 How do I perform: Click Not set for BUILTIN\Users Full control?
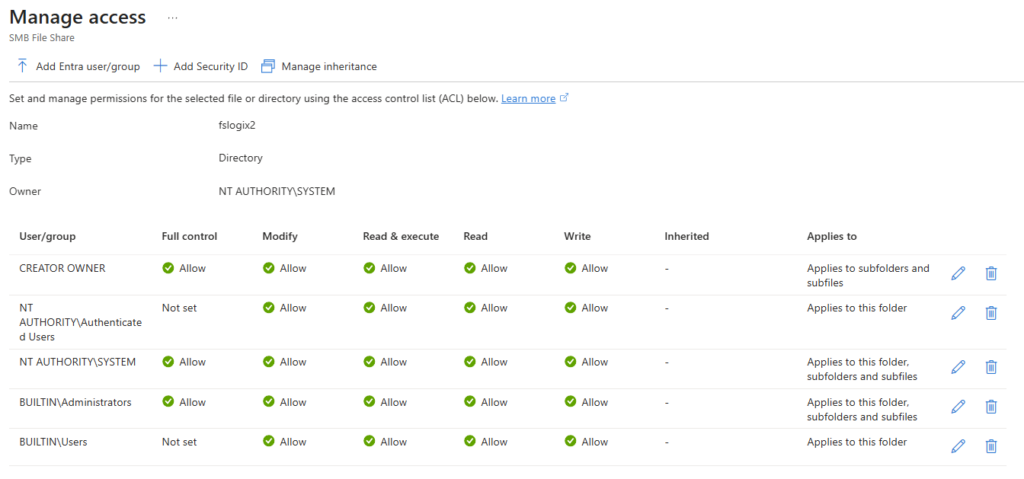[179, 442]
